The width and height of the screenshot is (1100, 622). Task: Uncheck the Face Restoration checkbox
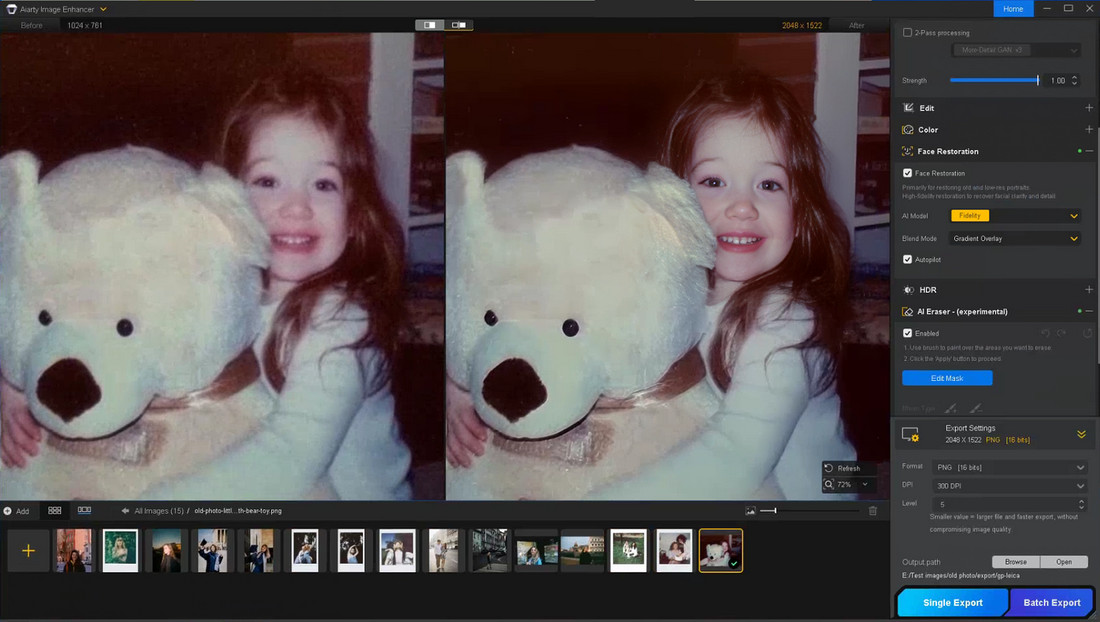(907, 173)
